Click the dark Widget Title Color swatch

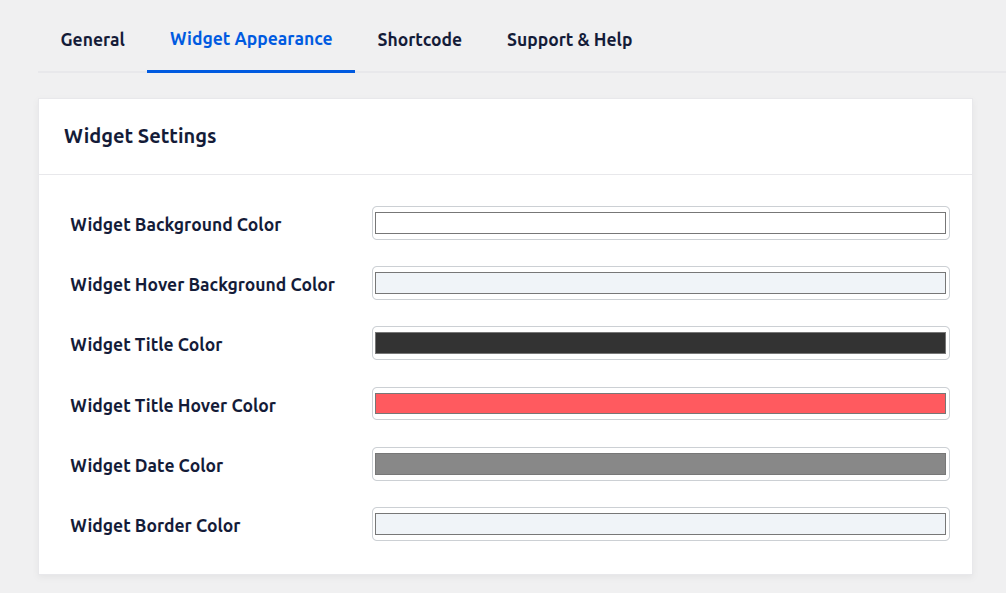point(660,343)
